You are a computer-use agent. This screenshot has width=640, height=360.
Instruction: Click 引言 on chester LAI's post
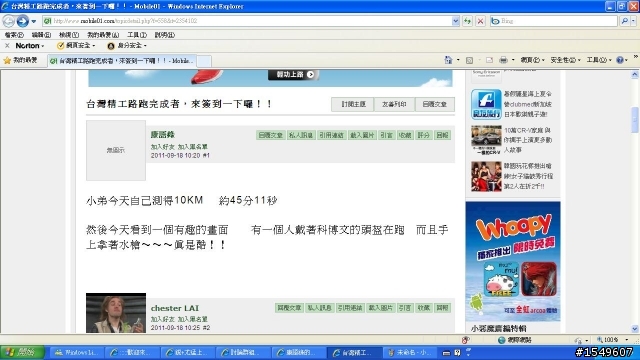[x=405, y=308]
